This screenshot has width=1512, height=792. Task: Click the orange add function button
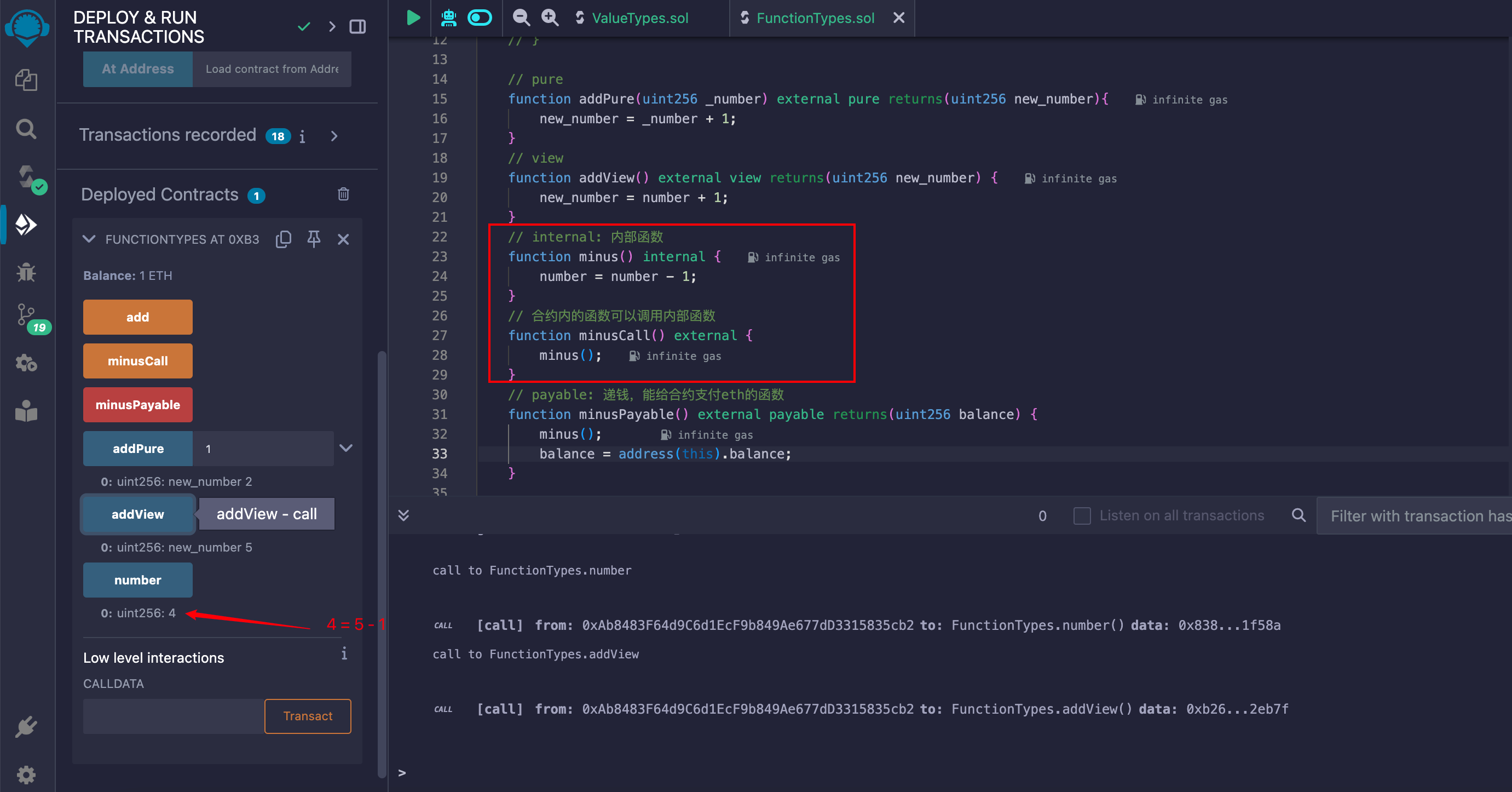(137, 317)
